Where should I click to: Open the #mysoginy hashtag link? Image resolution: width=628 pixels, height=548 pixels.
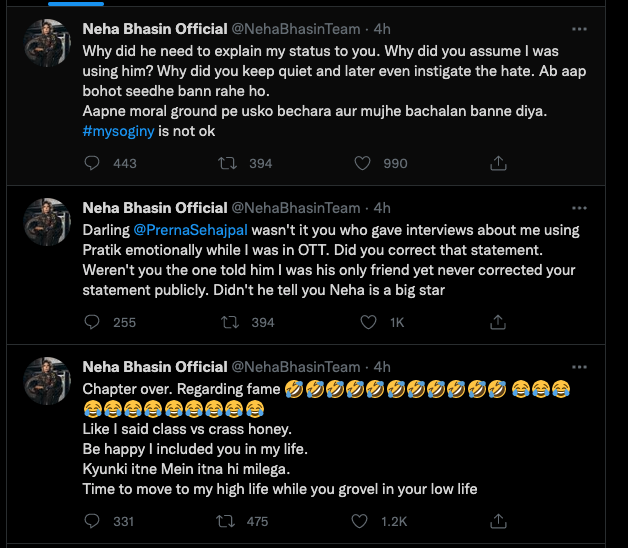[x=118, y=131]
